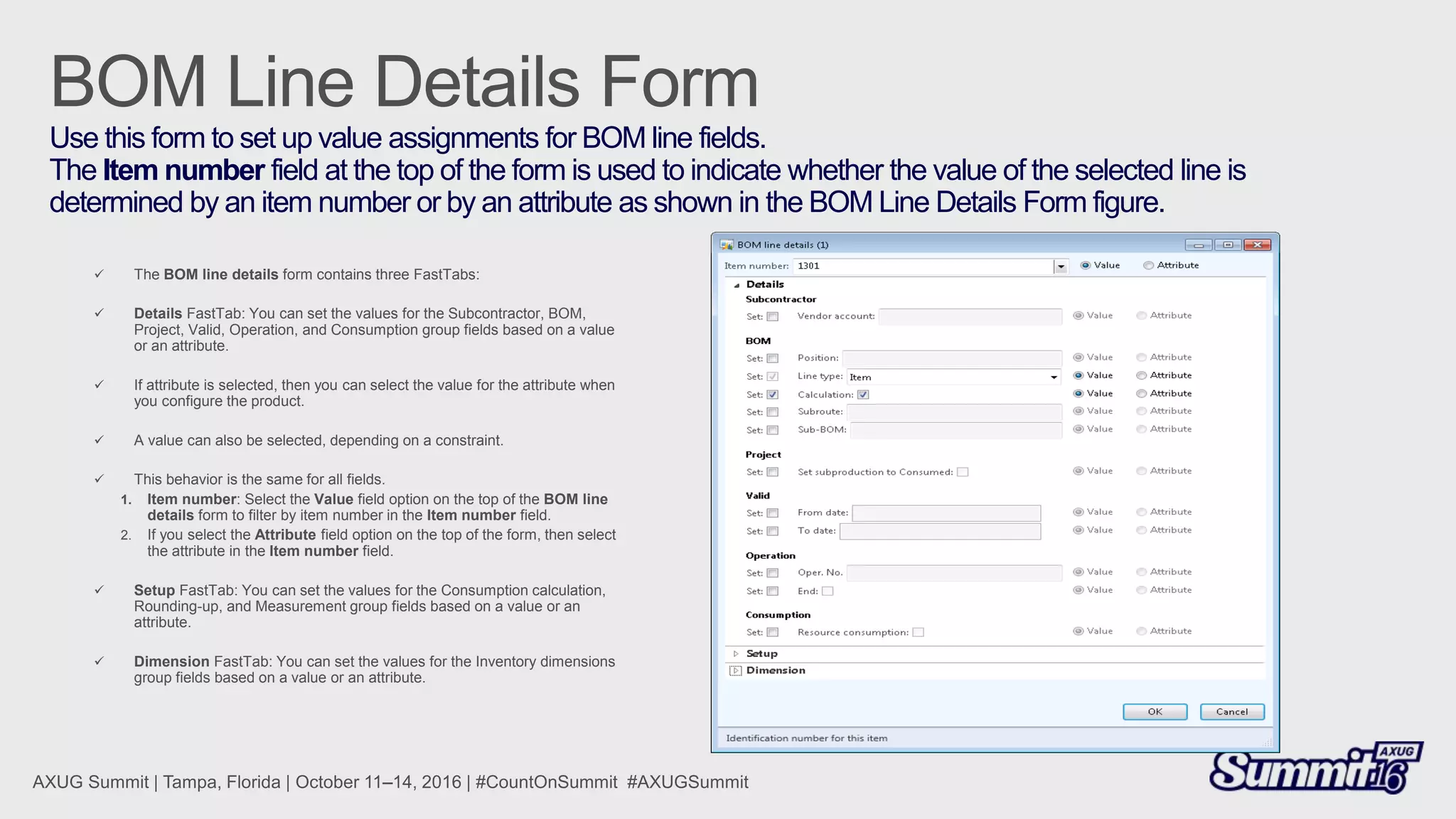Toggle the End value checkbox
This screenshot has width=1456, height=819.
(828, 591)
